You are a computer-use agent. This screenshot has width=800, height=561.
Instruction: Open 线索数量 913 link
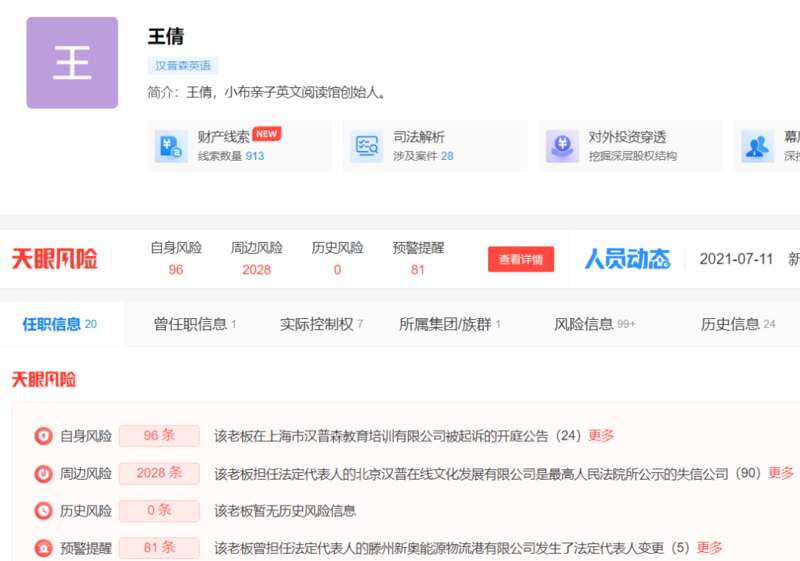[231, 156]
